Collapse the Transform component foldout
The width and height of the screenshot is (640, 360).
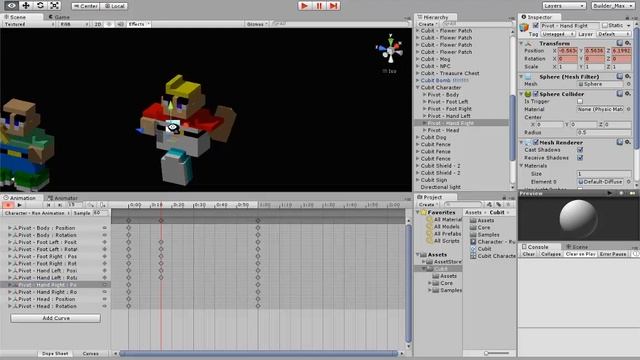[x=522, y=43]
